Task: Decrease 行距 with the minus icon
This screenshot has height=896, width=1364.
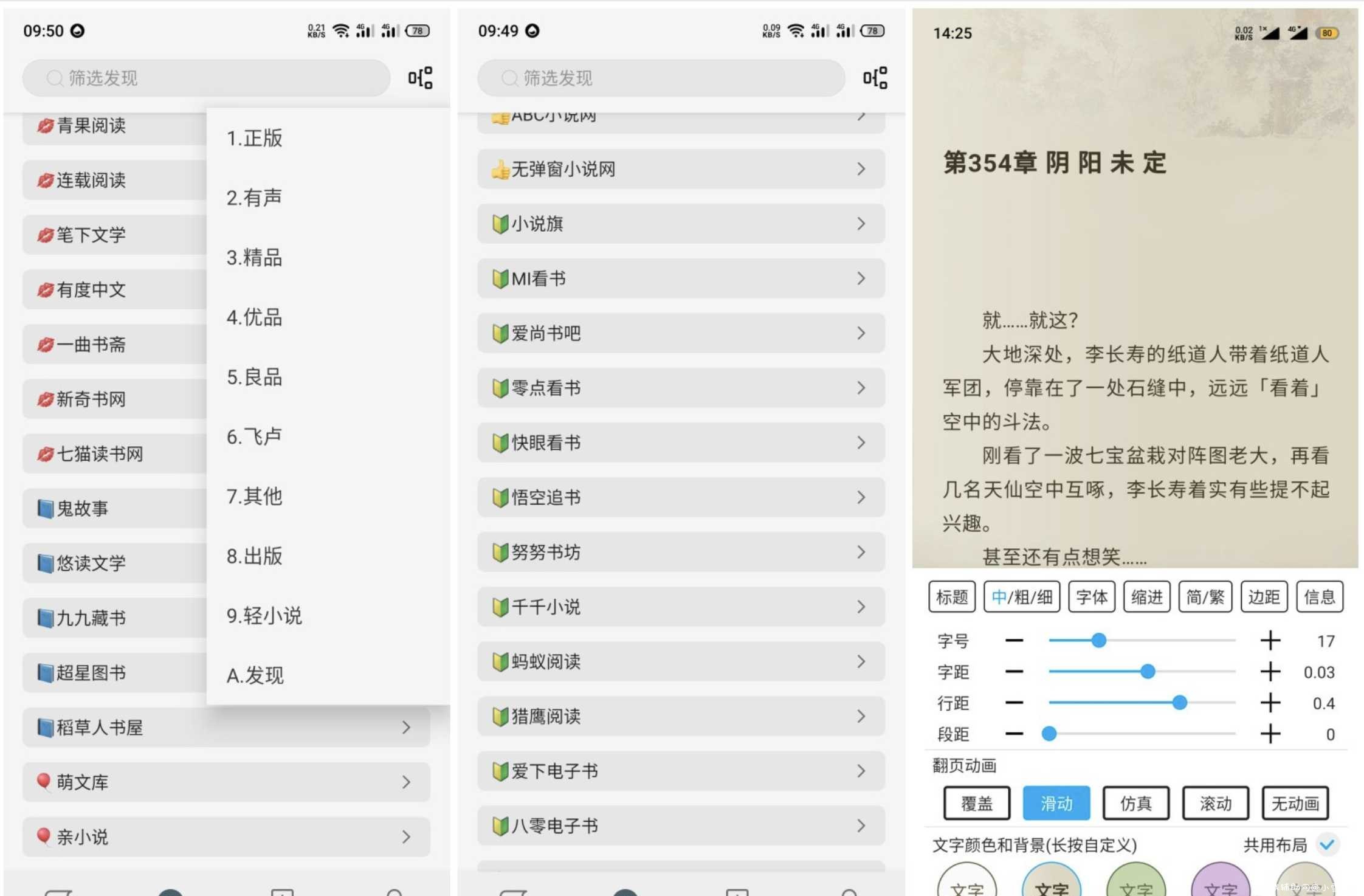Action: (x=1014, y=703)
